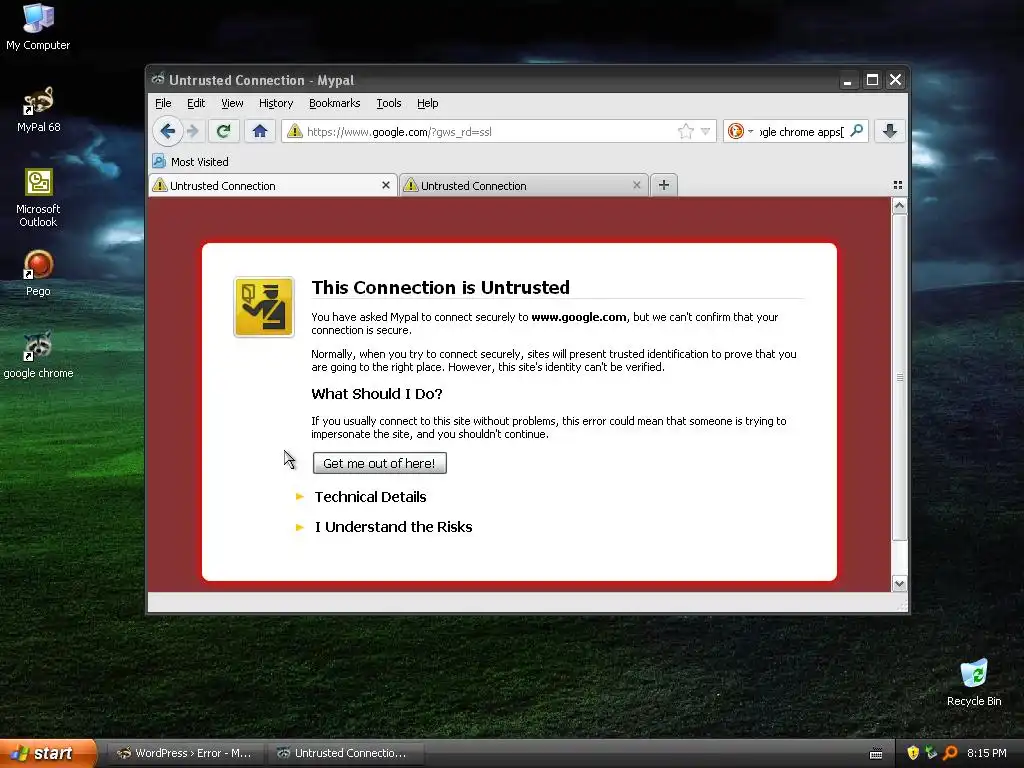Expand the Technical Details section
The height and width of the screenshot is (768, 1024).
[370, 497]
